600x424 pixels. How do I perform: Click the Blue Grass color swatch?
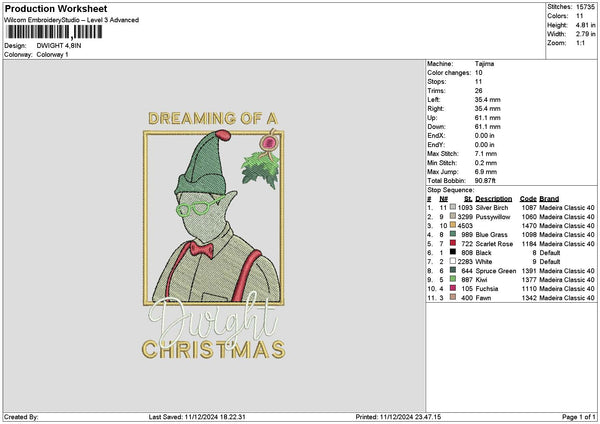coord(453,235)
